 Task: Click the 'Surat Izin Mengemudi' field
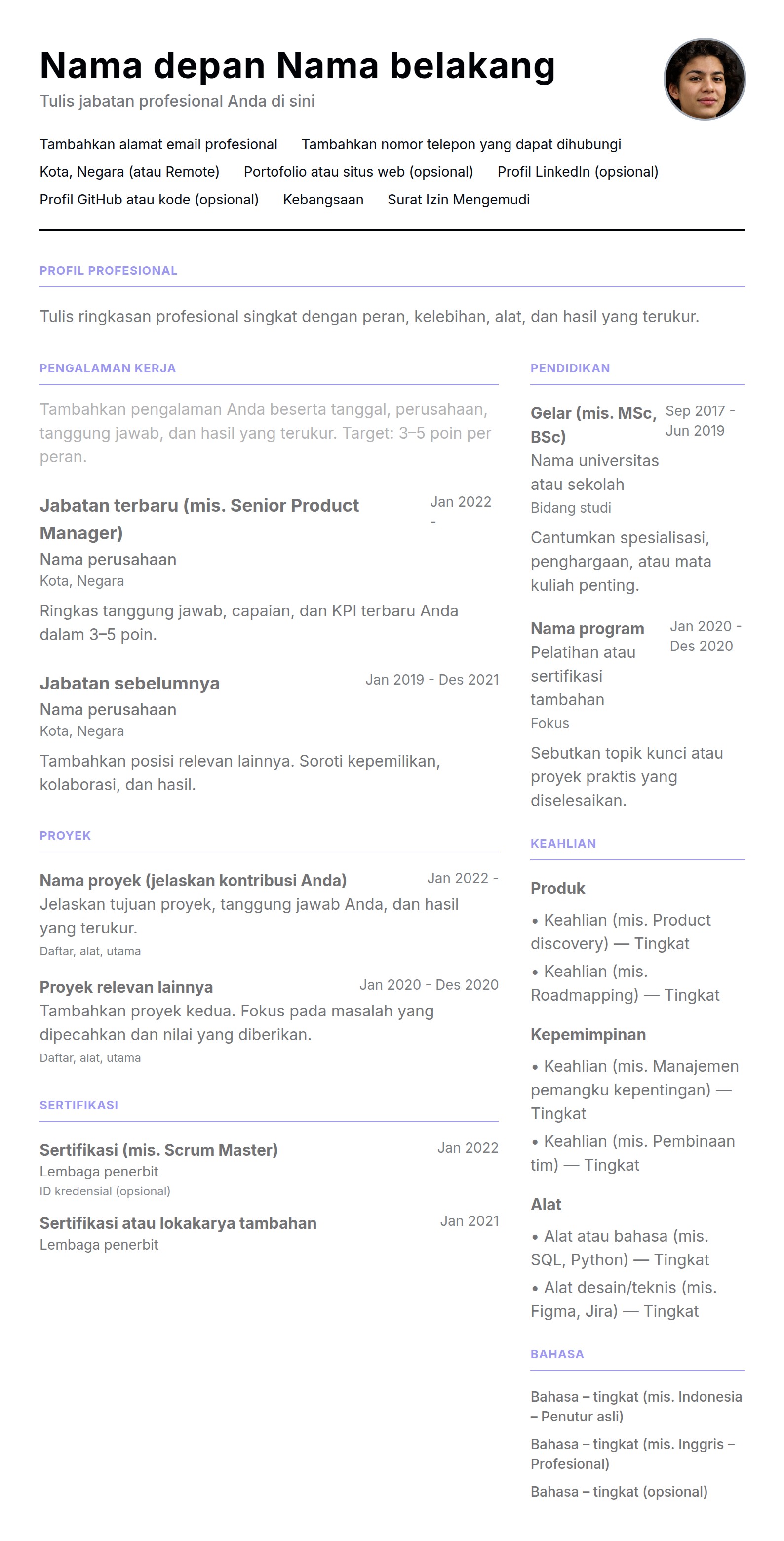pos(458,199)
